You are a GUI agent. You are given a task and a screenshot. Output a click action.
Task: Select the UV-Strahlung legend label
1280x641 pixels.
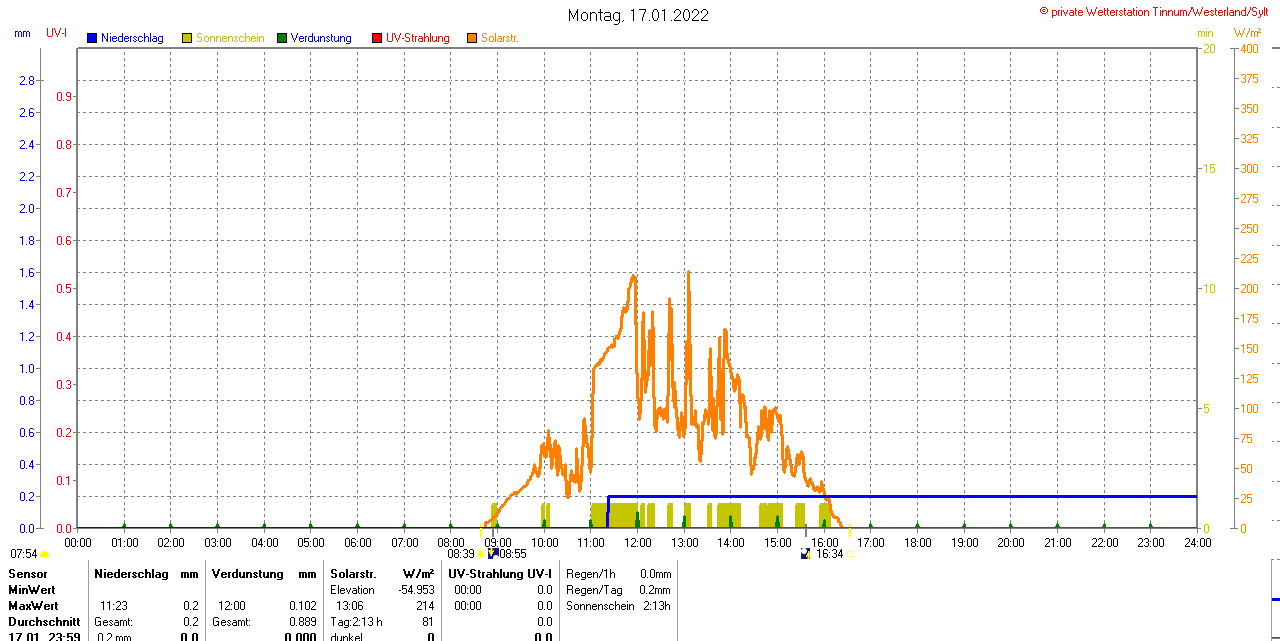pos(417,38)
